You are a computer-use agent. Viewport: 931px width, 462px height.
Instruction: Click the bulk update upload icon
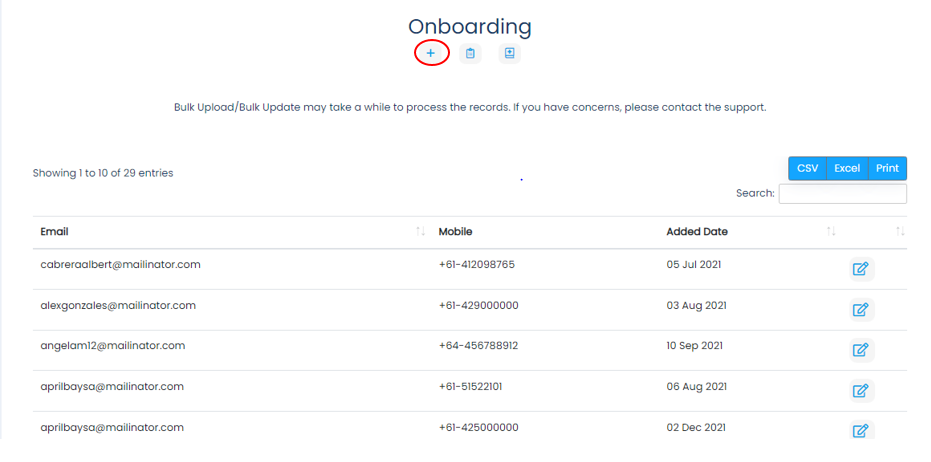click(509, 53)
